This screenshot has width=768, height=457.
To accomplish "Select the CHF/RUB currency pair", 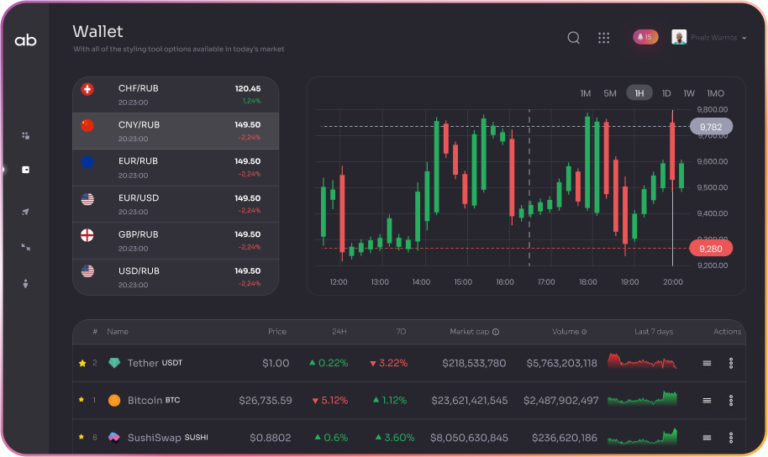I will click(175, 94).
